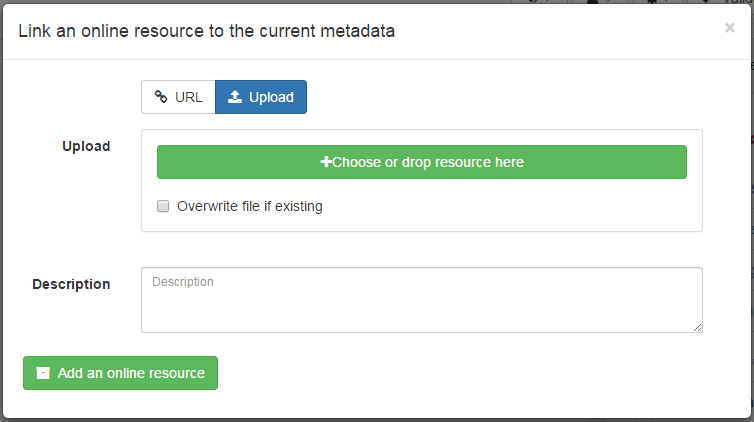The height and width of the screenshot is (422, 754).
Task: Click the chain link icon in URL tab
Action: coord(161,97)
